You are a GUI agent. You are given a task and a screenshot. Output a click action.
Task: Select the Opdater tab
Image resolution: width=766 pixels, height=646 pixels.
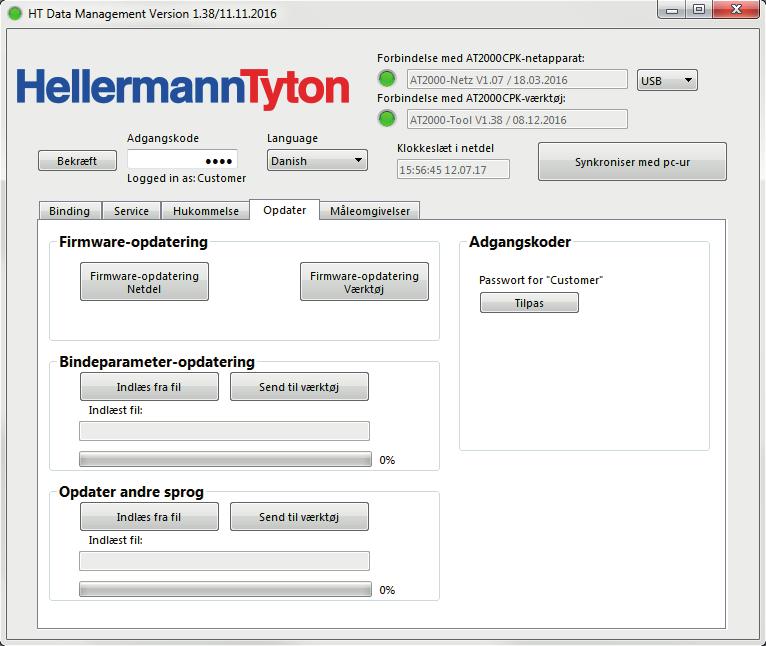coord(284,210)
